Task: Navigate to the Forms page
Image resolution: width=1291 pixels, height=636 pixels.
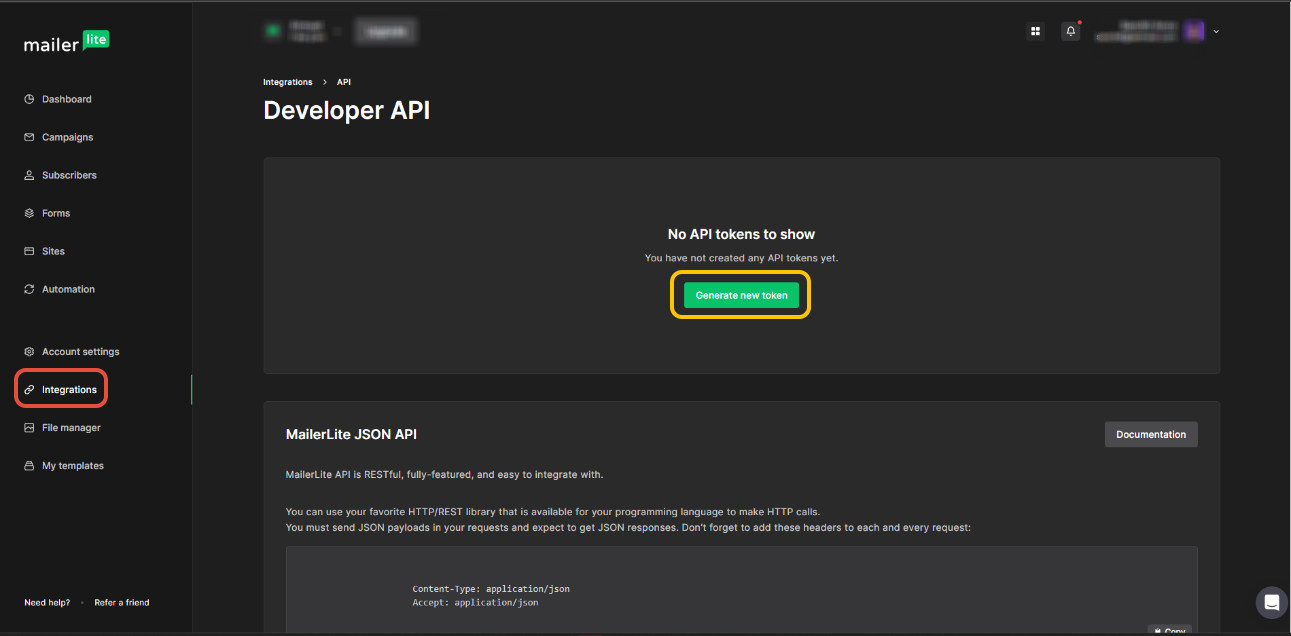Action: 56,213
